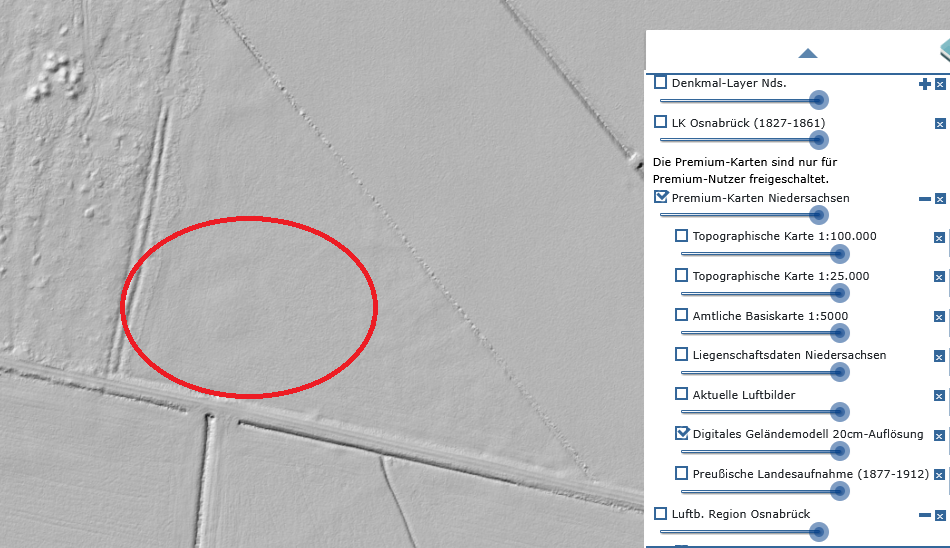Remove the LK Osnabrück (1827-1861) layer
The height and width of the screenshot is (548, 950).
point(940,124)
